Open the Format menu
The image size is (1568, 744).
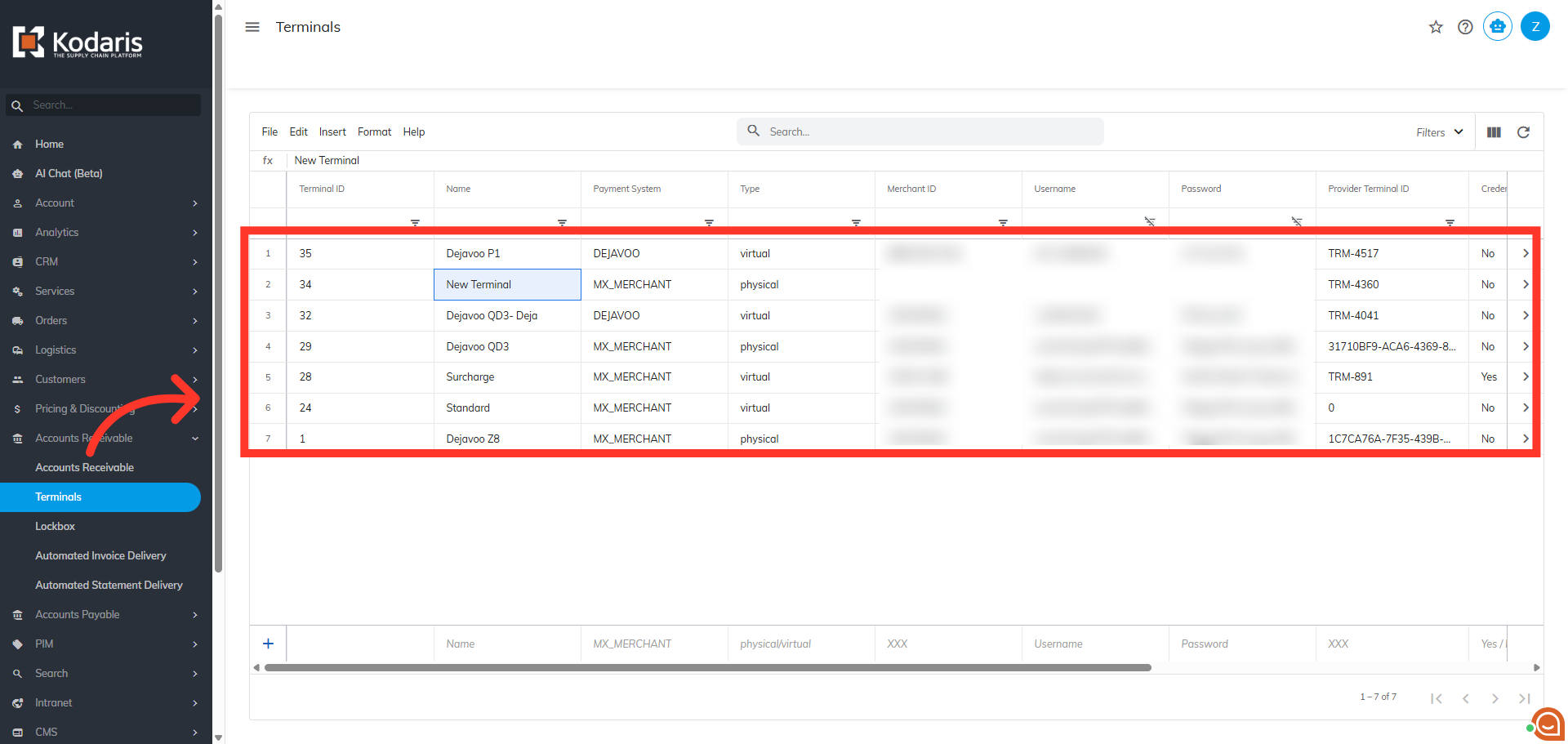[374, 131]
